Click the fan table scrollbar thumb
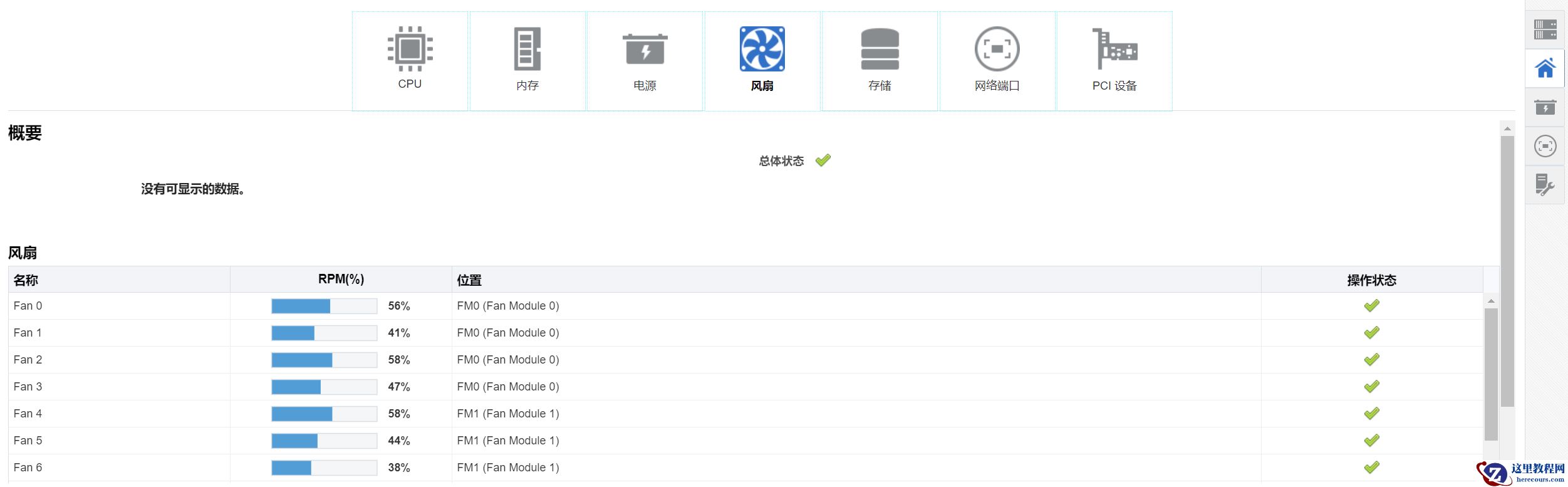 (1491, 374)
